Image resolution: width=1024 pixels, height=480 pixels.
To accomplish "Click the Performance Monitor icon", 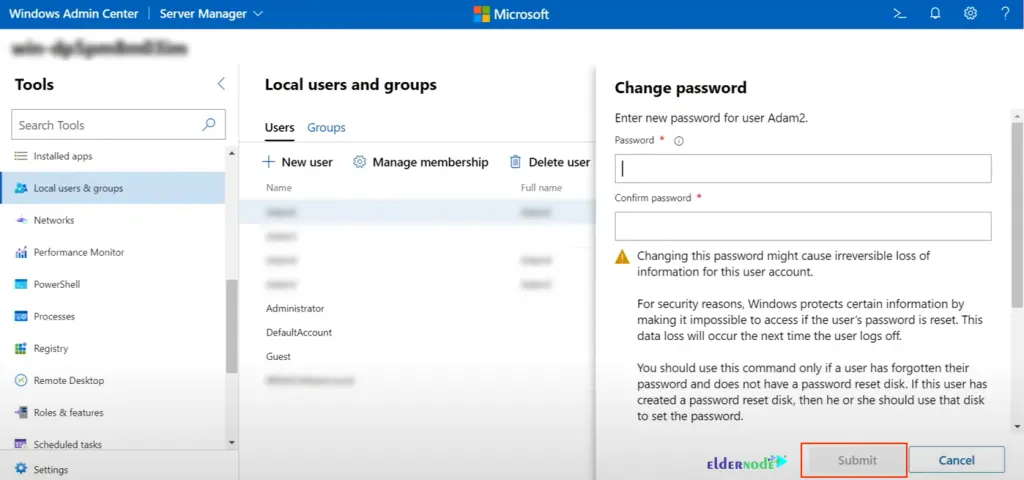I will pyautogui.click(x=21, y=252).
